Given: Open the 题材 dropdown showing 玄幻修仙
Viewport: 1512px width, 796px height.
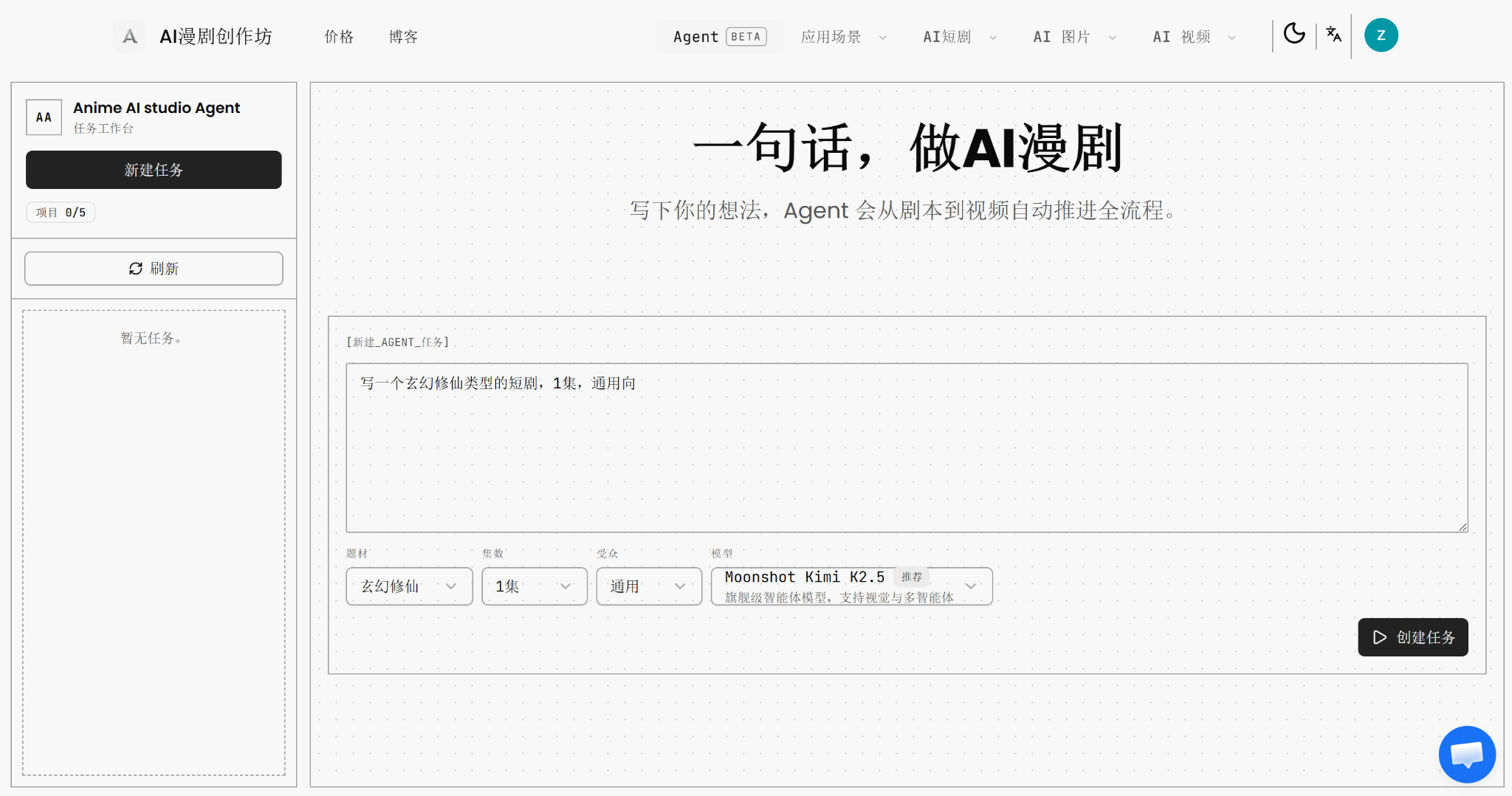Looking at the screenshot, I should tap(409, 586).
